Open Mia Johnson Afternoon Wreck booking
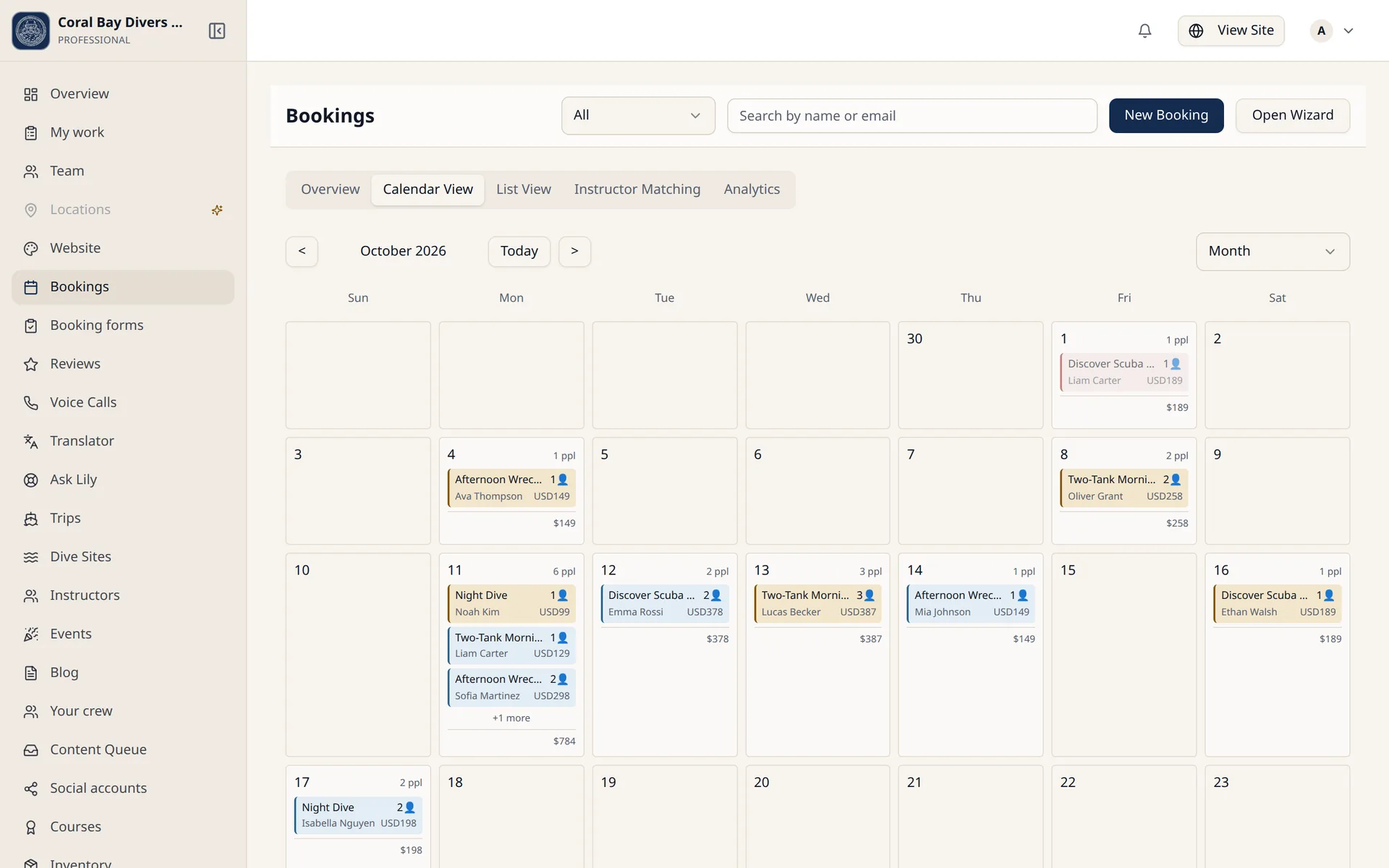The image size is (1389, 868). [970, 603]
